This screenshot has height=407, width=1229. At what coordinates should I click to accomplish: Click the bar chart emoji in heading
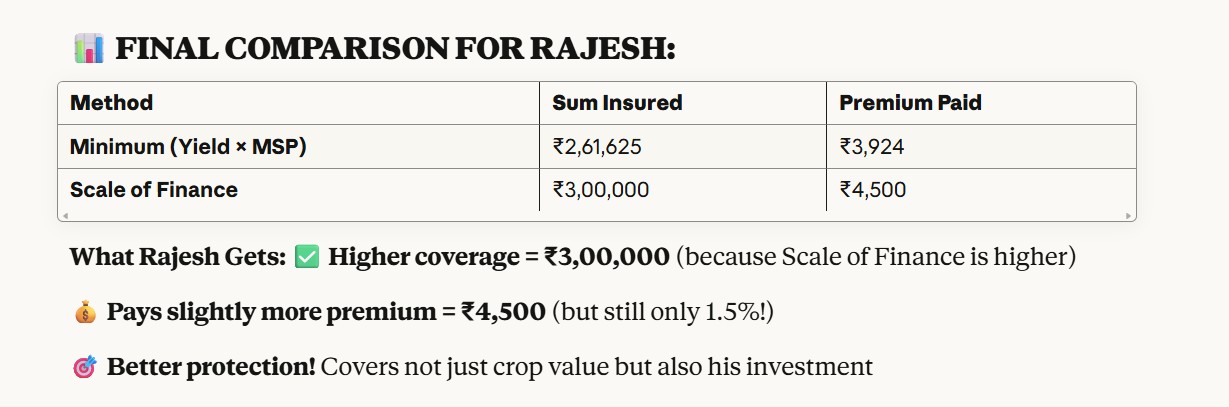coord(89,47)
